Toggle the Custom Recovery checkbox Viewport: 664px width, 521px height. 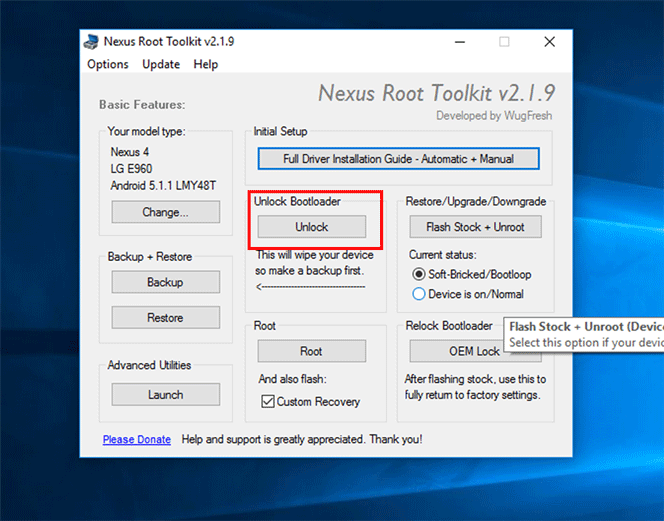268,401
